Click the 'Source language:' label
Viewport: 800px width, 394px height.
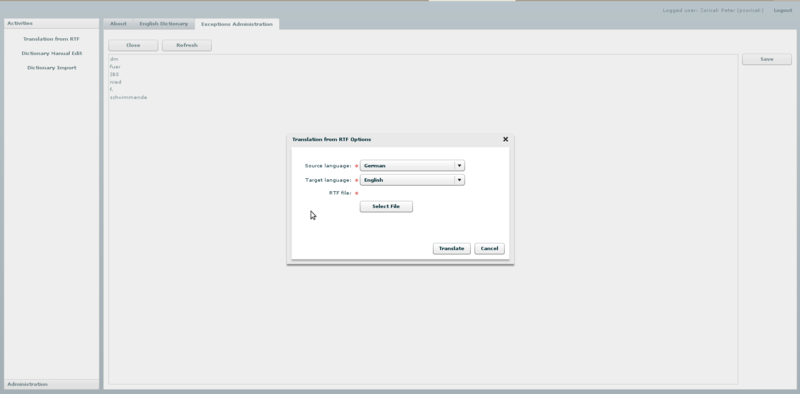click(x=328, y=166)
